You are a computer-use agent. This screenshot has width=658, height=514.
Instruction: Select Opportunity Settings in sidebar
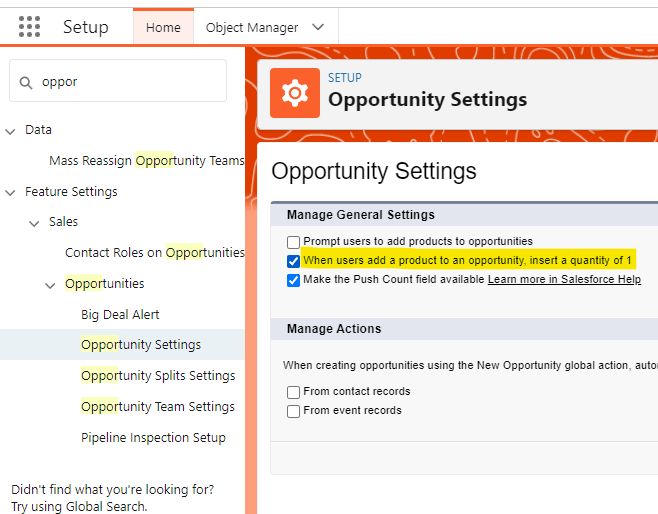(141, 344)
